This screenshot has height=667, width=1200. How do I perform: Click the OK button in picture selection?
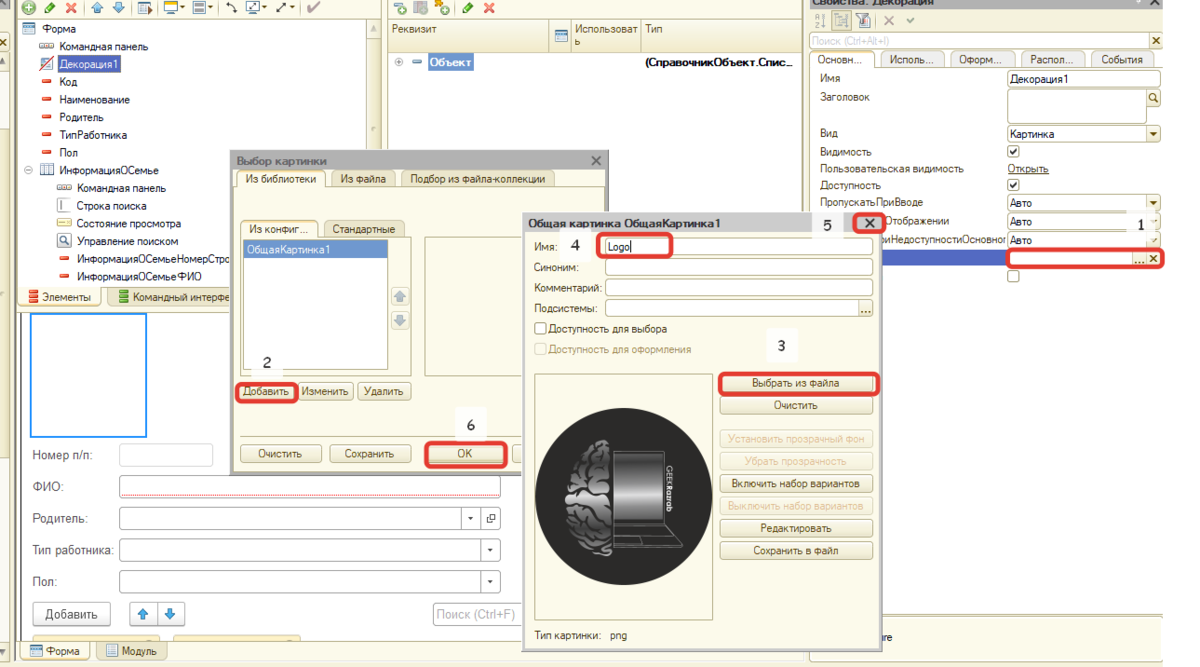(465, 454)
